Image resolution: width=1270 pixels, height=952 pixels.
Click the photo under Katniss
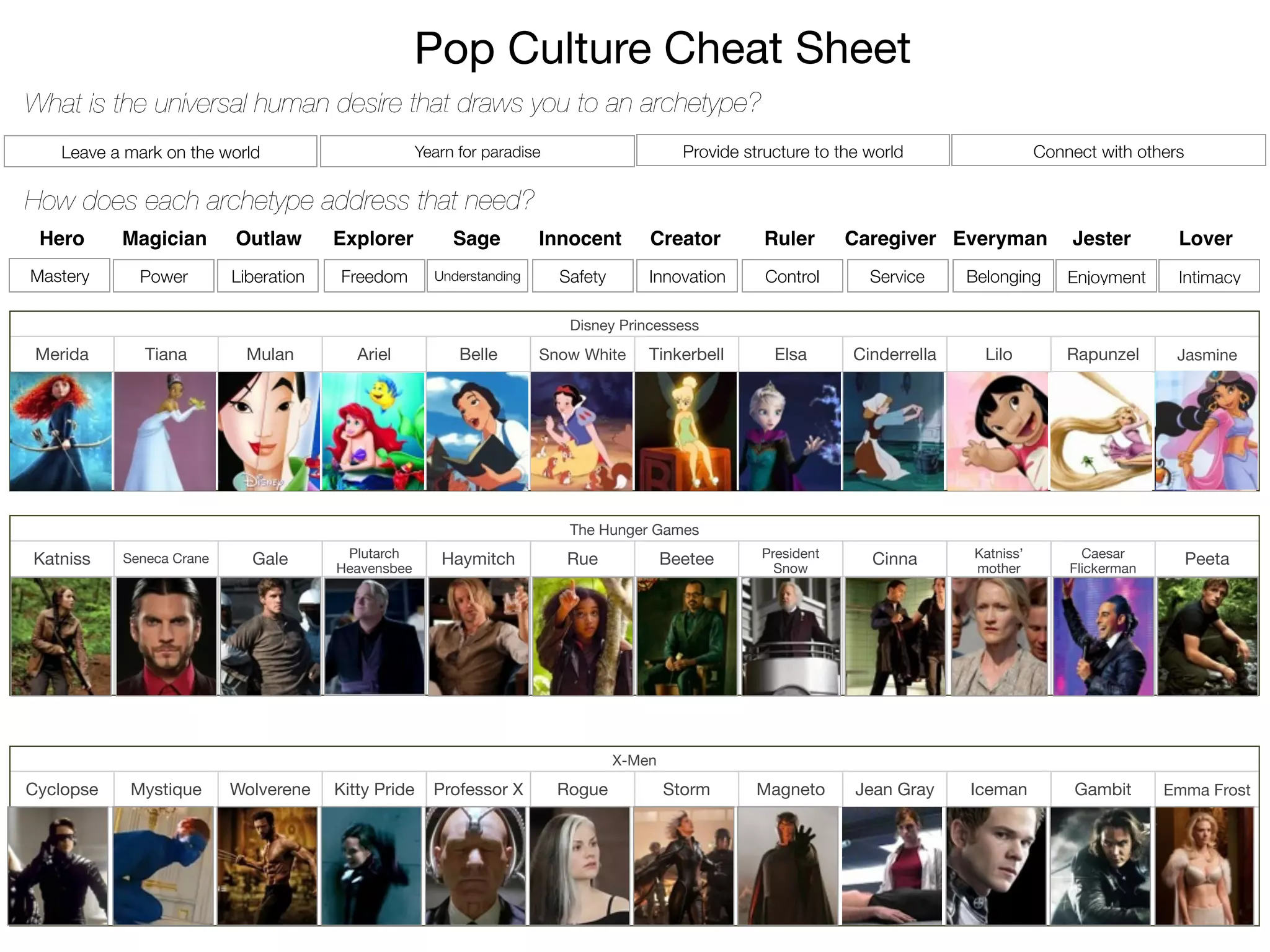pos(61,637)
